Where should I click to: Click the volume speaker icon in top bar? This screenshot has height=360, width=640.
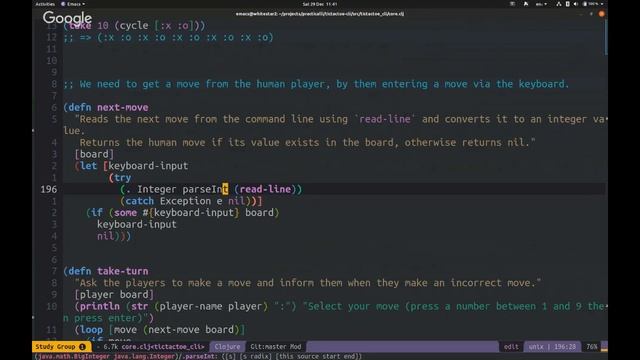[x=576, y=4]
